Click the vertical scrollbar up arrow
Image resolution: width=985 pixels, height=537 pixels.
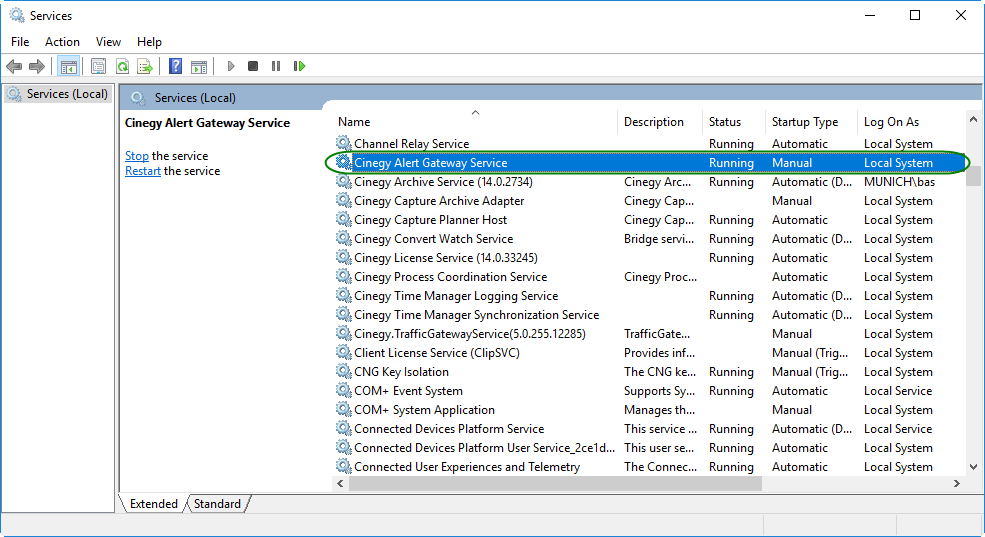pyautogui.click(x=973, y=119)
